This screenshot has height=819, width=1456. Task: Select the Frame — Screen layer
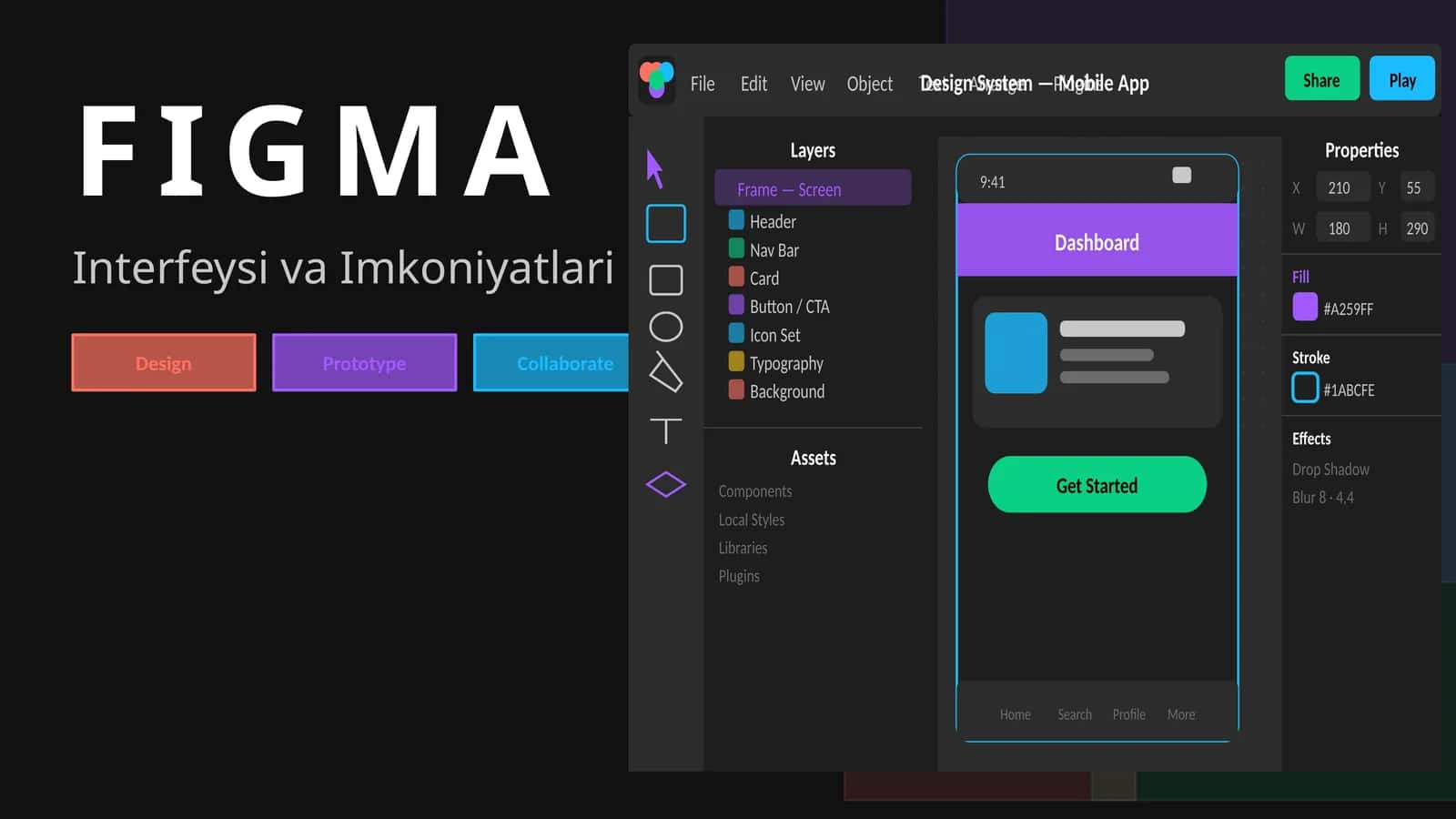[813, 187]
